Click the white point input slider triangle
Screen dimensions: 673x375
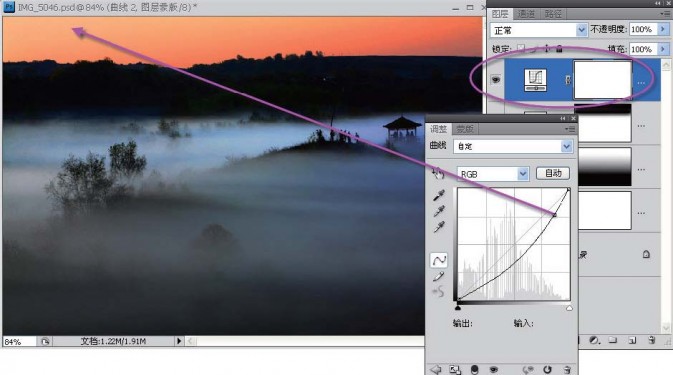[569, 308]
